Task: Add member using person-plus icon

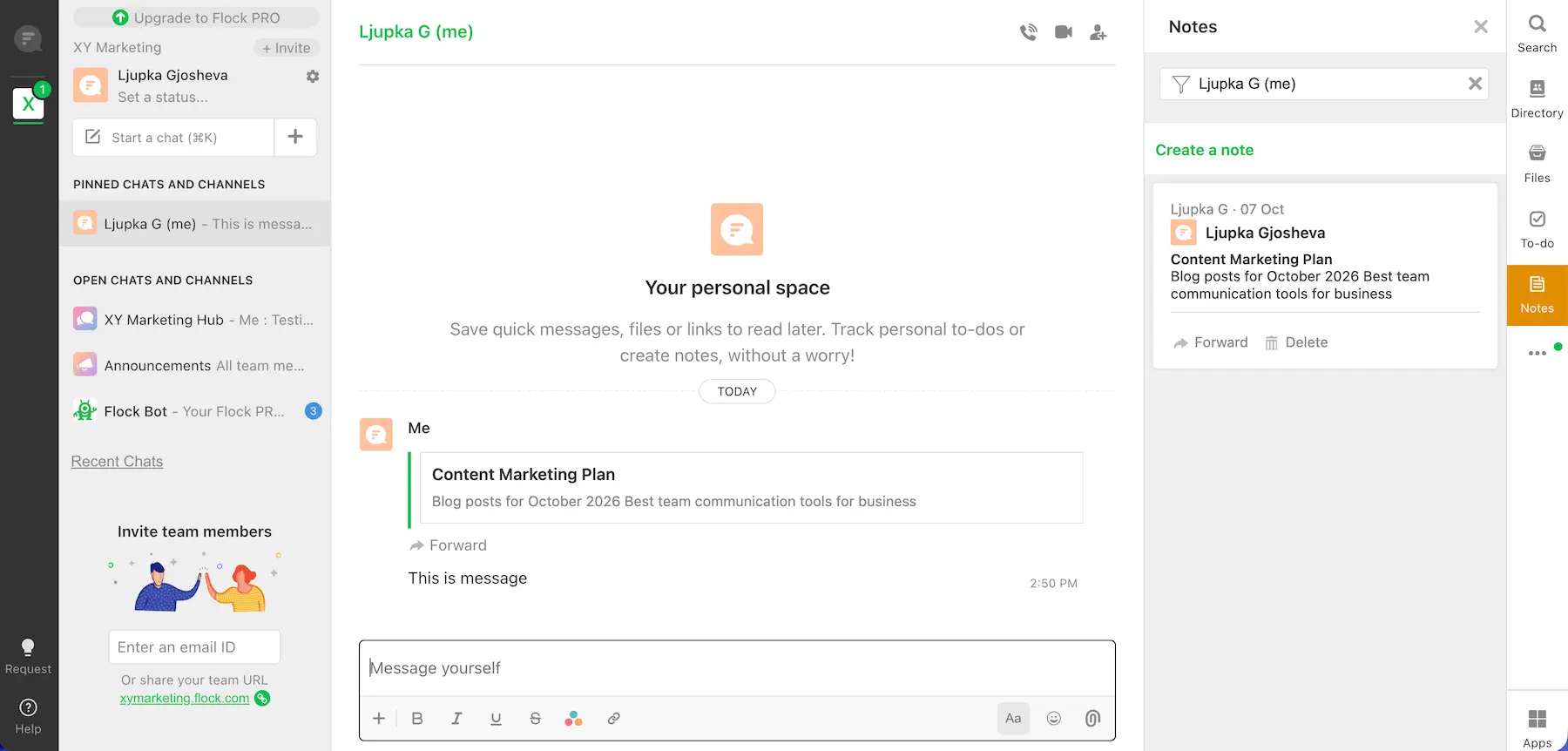Action: [x=1098, y=32]
